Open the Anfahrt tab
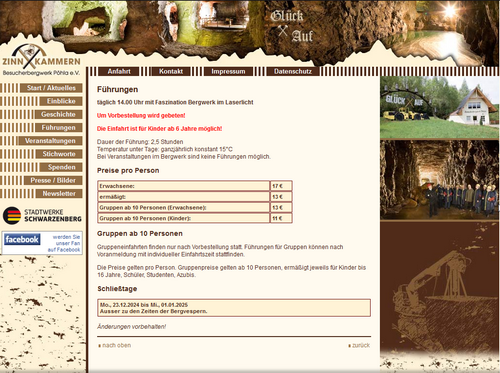This screenshot has width=500, height=373. click(119, 71)
